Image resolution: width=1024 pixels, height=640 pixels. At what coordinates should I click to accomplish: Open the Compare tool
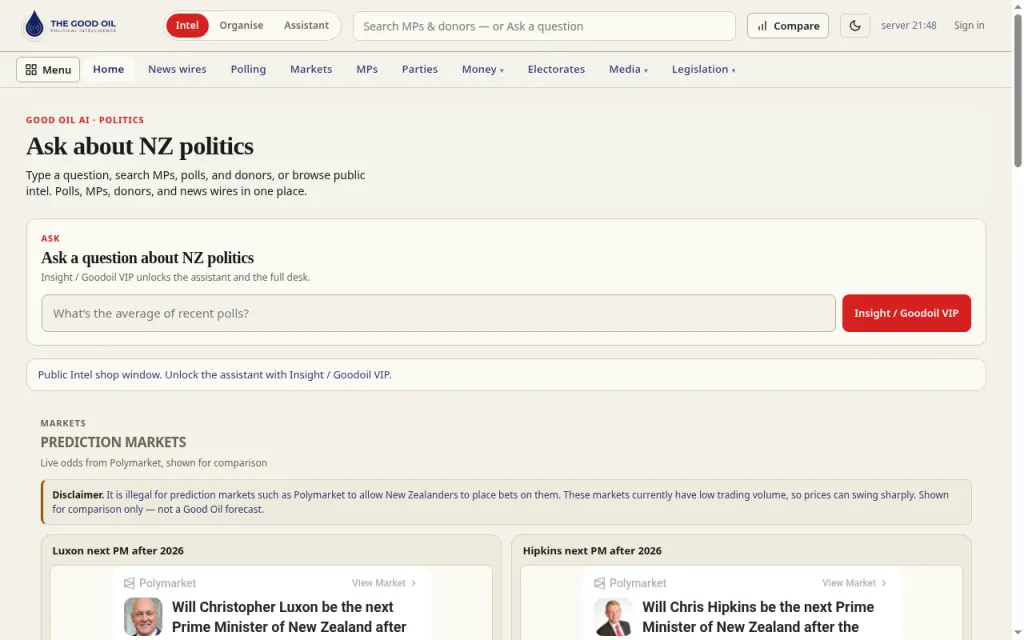tap(788, 26)
